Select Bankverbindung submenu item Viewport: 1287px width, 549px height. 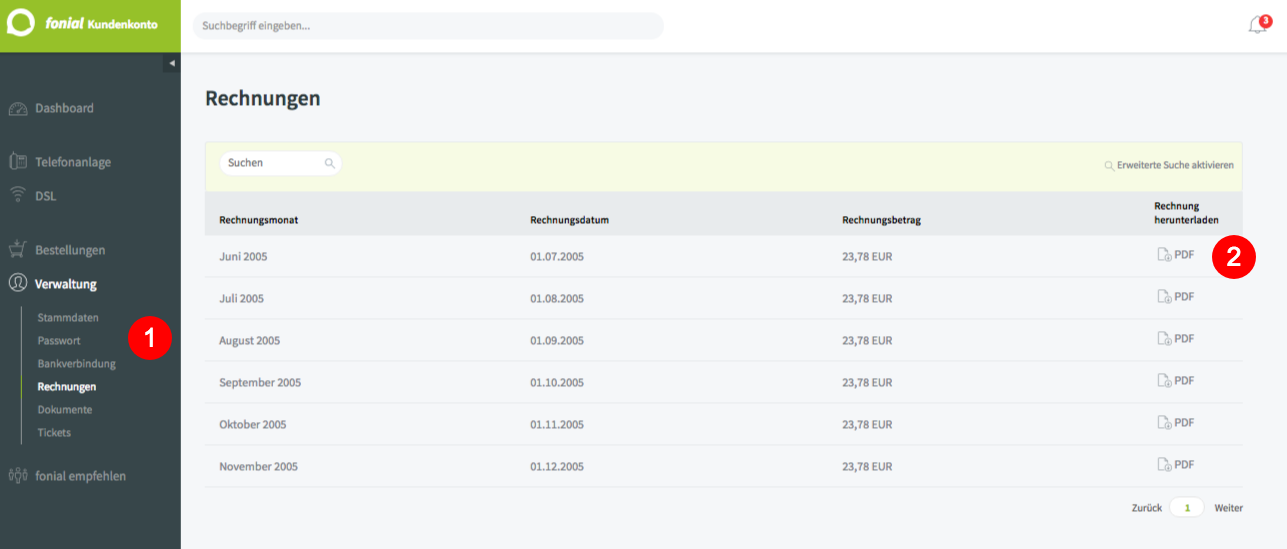[x=77, y=364]
